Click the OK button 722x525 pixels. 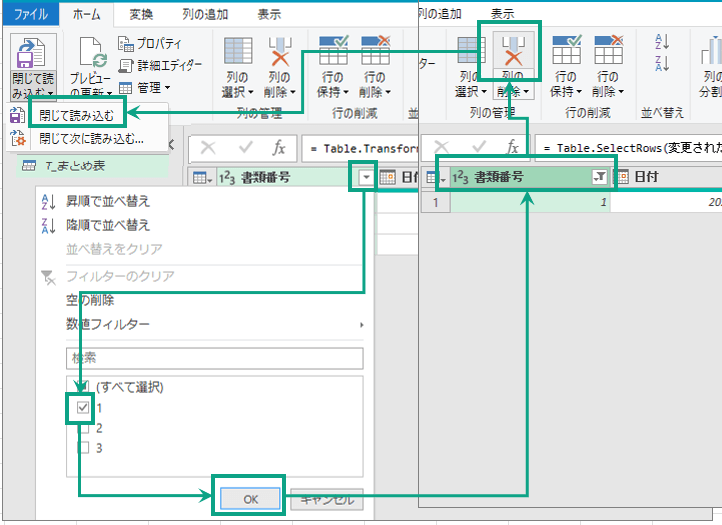[250, 499]
